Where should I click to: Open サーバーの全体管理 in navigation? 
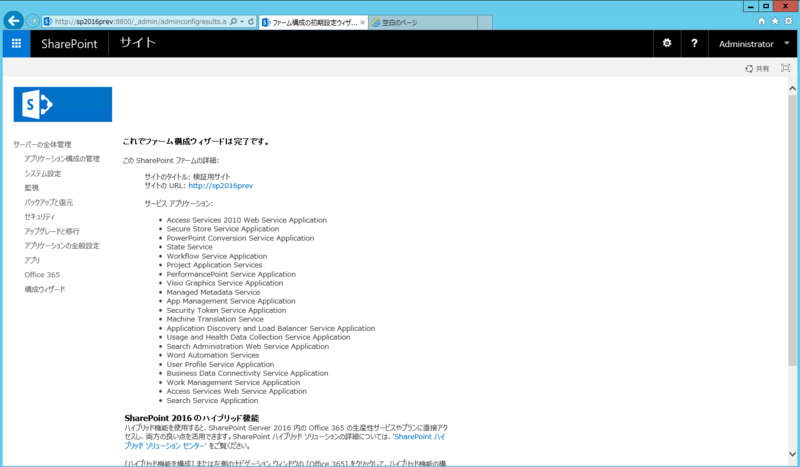(x=42, y=144)
